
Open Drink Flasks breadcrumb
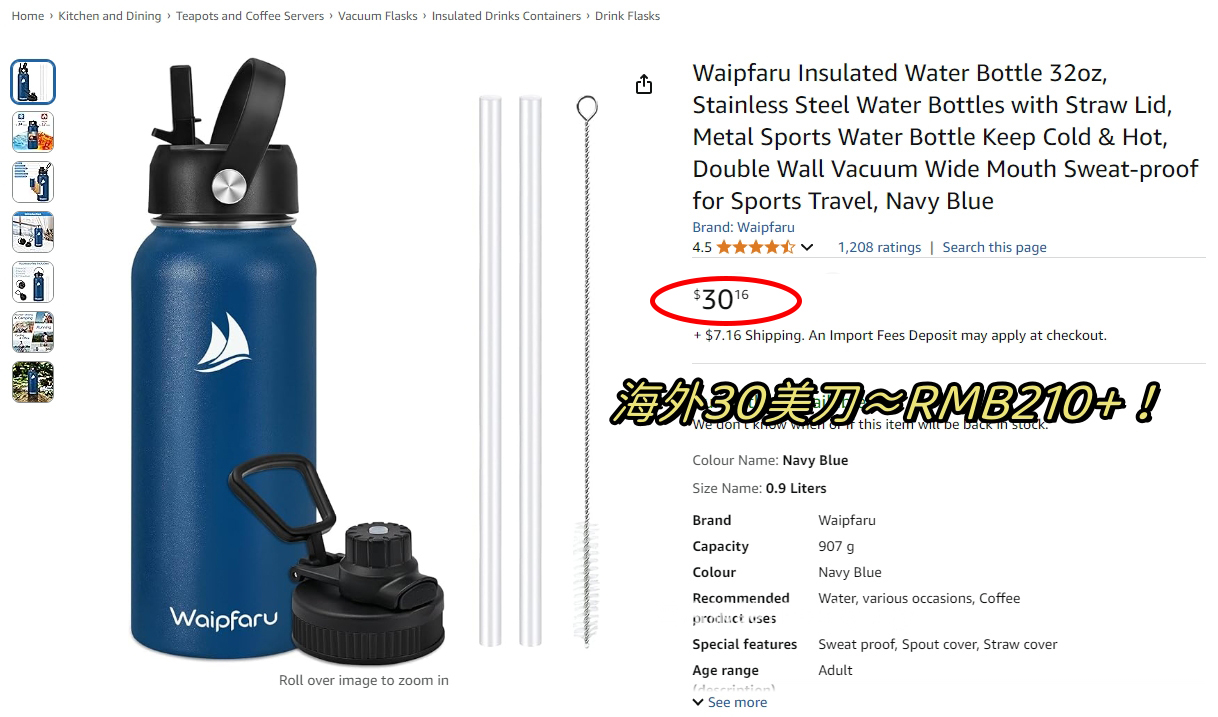pos(627,16)
